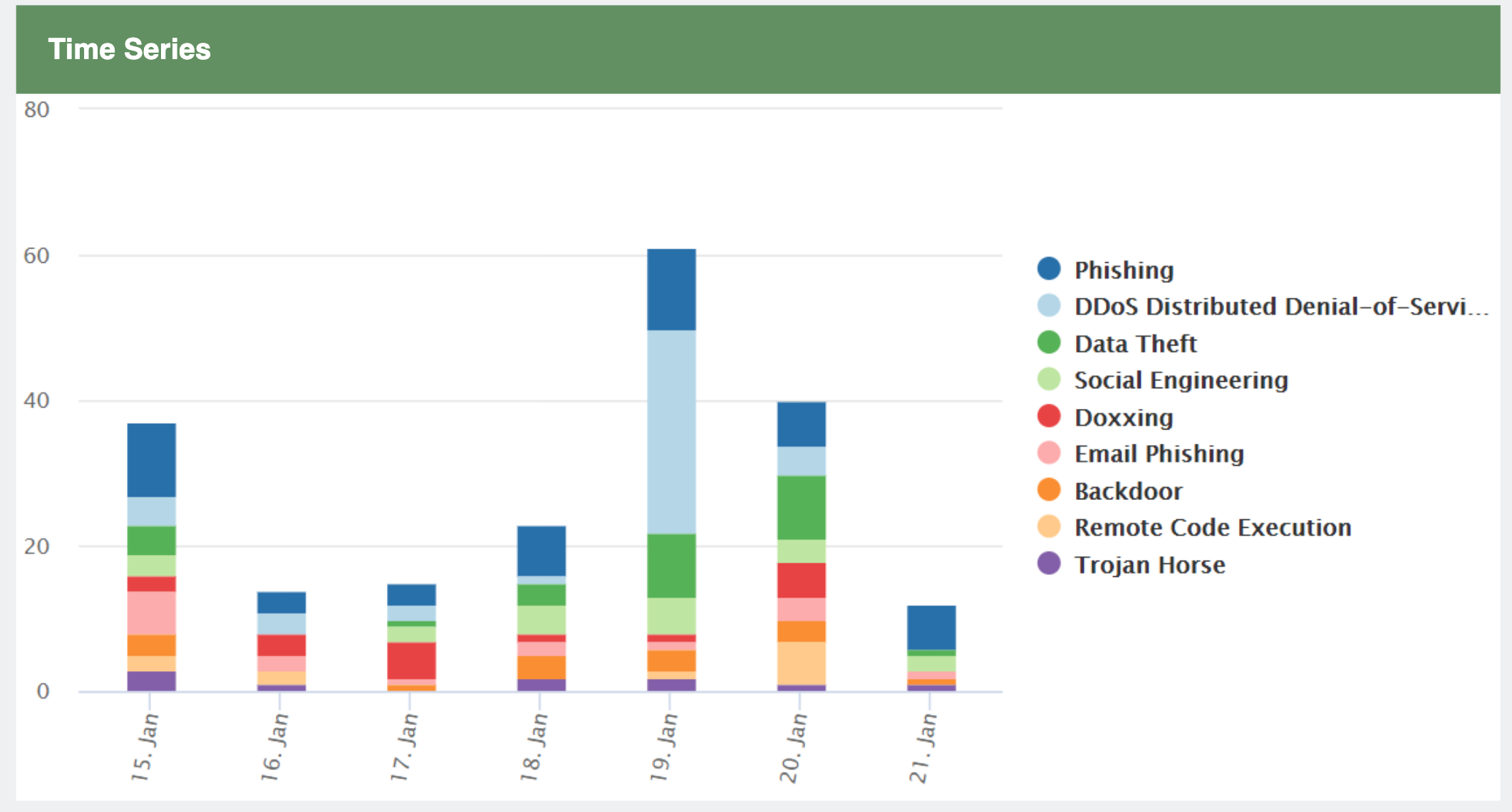This screenshot has width=1512, height=812.
Task: Click Email Phishing legend item
Action: point(1159,454)
